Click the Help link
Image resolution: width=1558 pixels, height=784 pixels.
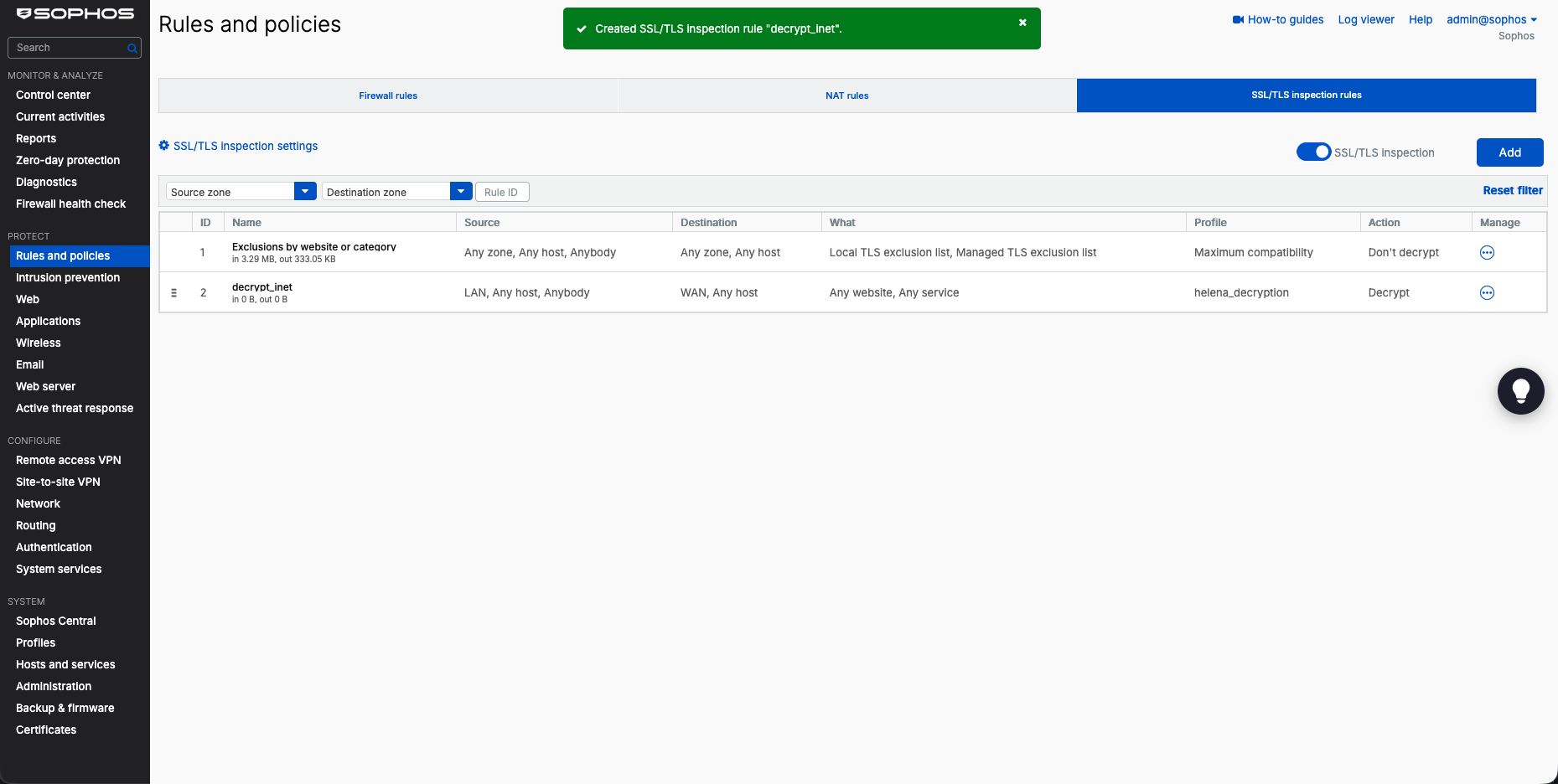(1421, 19)
